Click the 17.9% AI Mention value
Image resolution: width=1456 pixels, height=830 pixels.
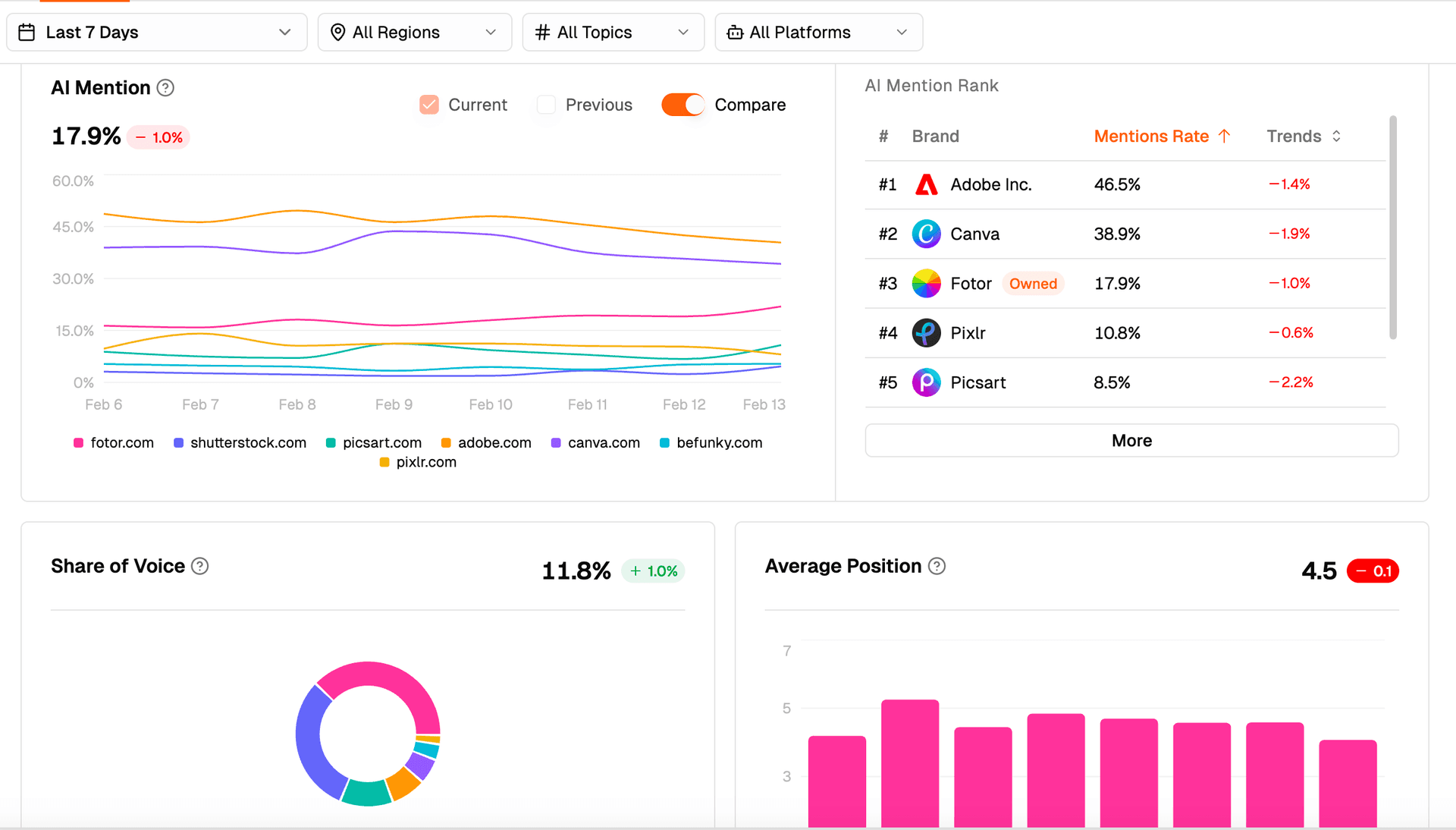(x=86, y=137)
